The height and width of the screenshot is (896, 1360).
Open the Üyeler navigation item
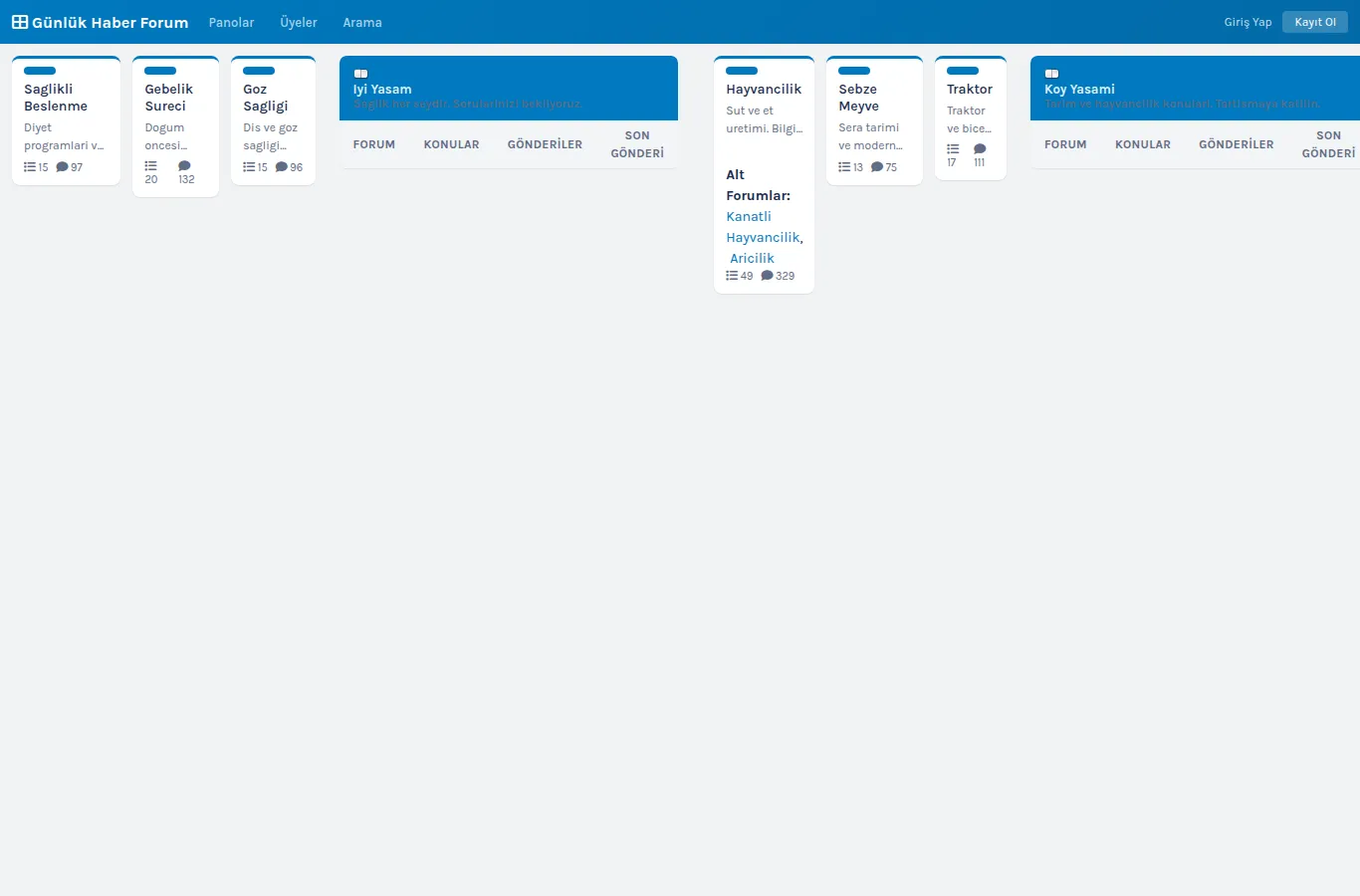point(299,22)
